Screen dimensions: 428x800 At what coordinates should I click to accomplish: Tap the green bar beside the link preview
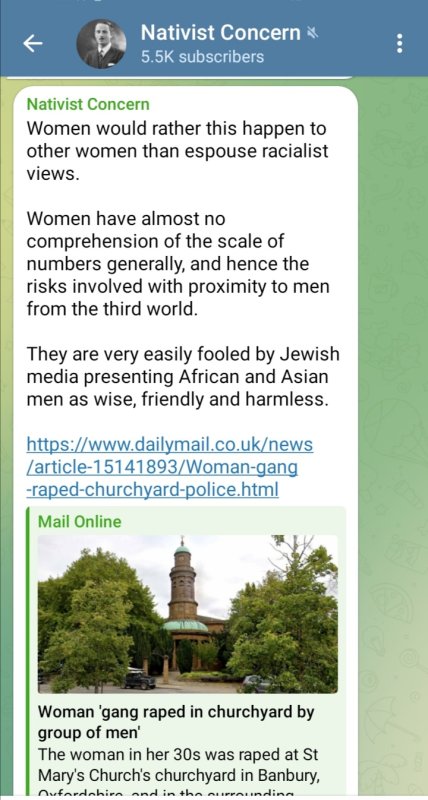[29, 652]
